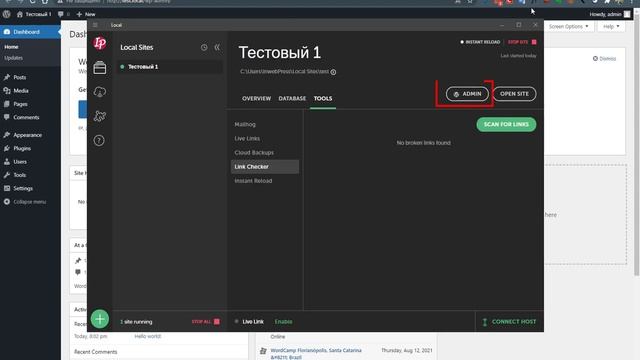
Task: Click the Stop Site text label
Action: (x=518, y=42)
